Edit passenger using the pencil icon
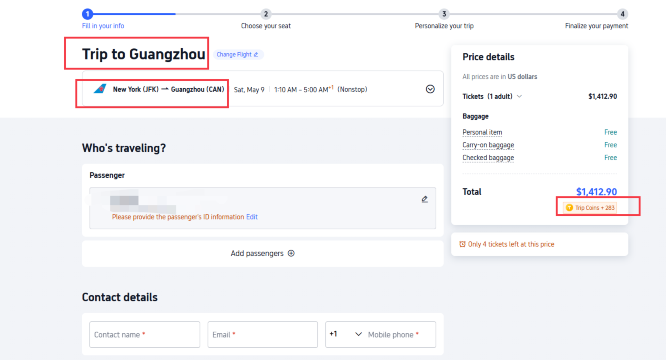The height and width of the screenshot is (360, 666). coord(424,199)
